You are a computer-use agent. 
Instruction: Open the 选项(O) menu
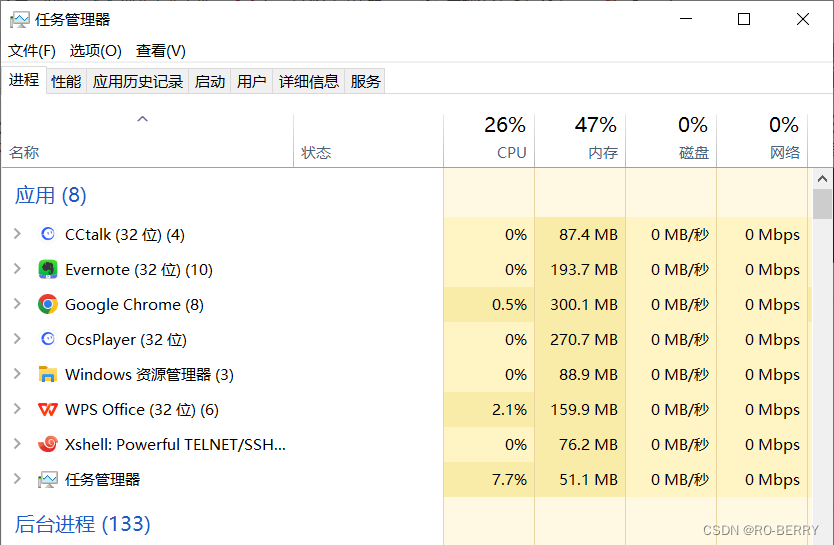95,51
